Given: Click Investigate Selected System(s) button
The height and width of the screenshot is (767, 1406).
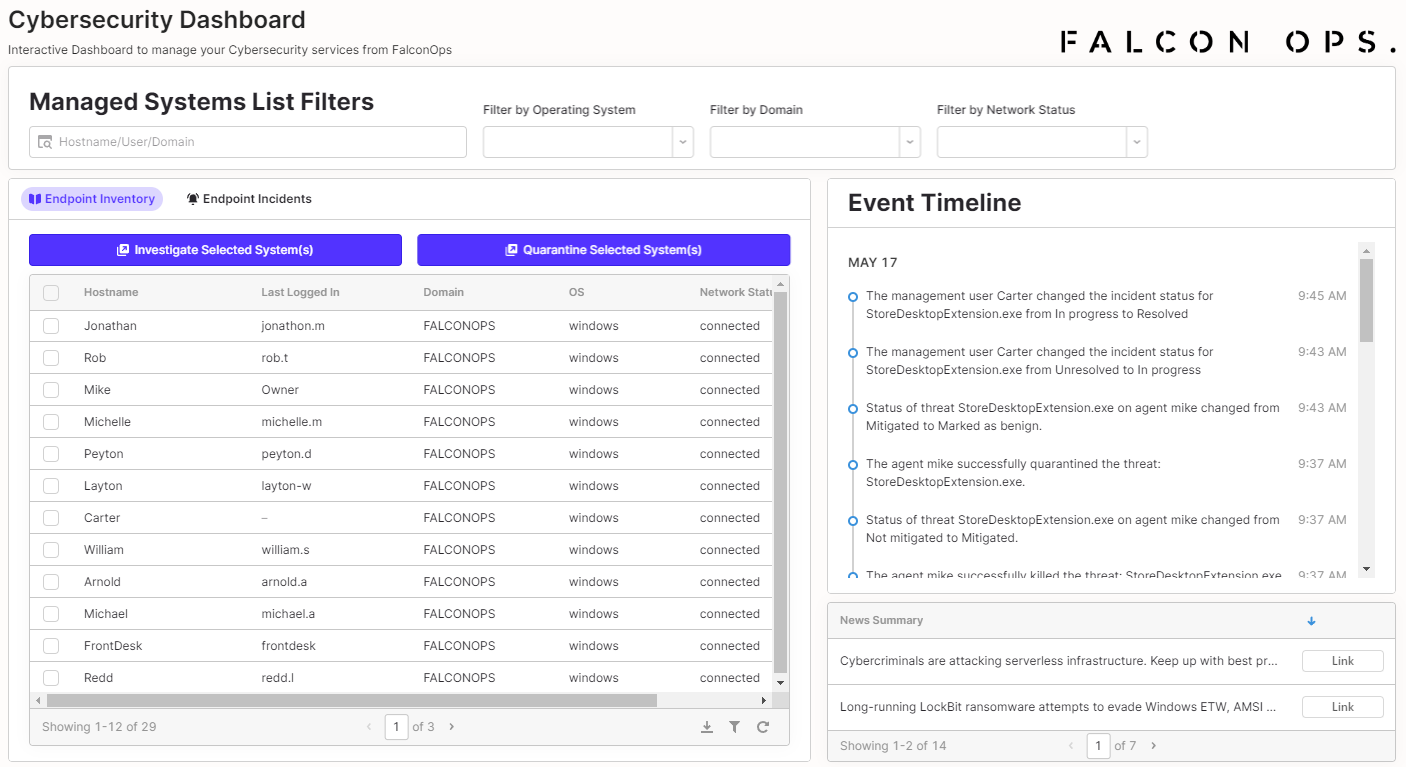Looking at the screenshot, I should pyautogui.click(x=215, y=250).
